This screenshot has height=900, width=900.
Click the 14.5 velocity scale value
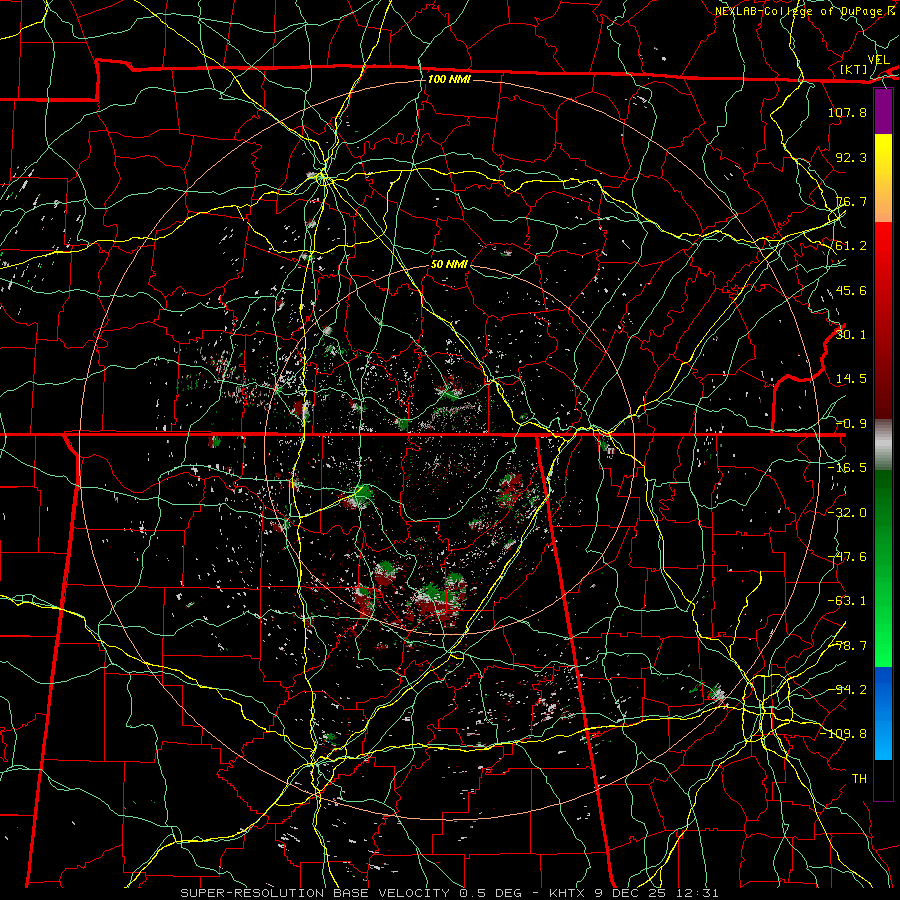click(851, 379)
